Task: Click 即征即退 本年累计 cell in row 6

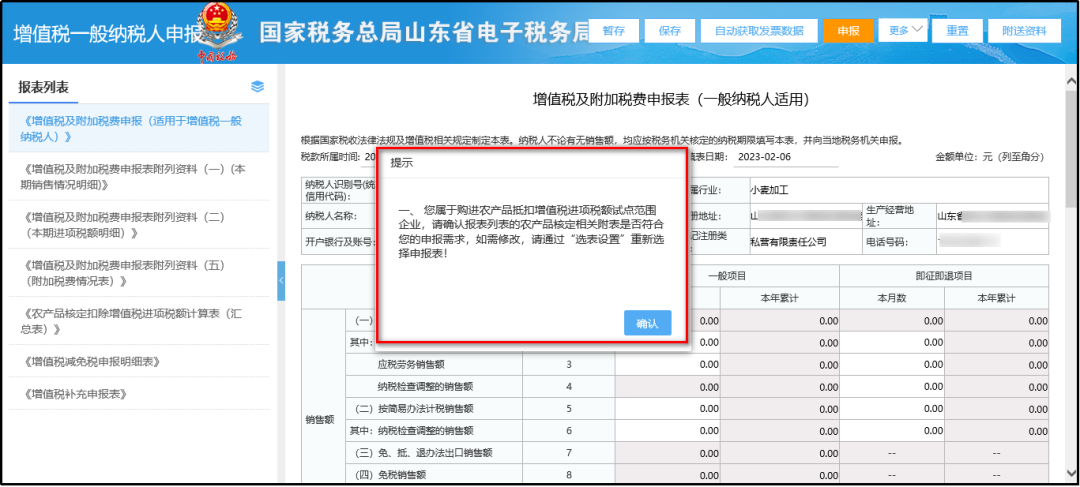Action: tap(997, 431)
